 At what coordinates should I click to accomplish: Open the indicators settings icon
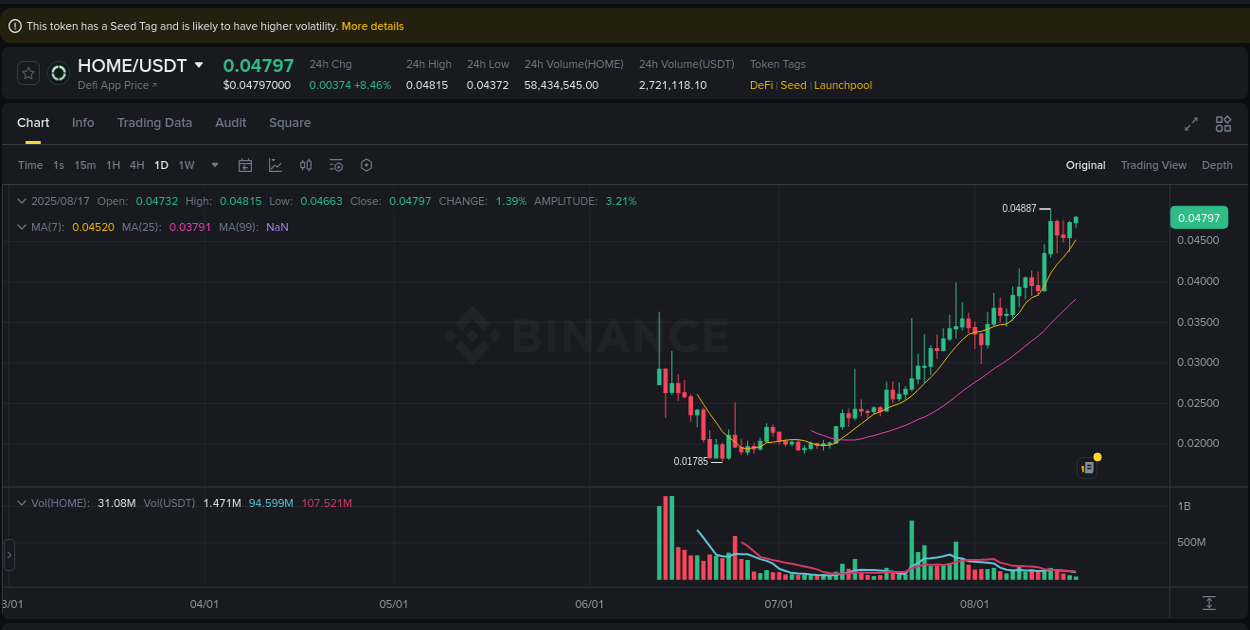[336, 164]
